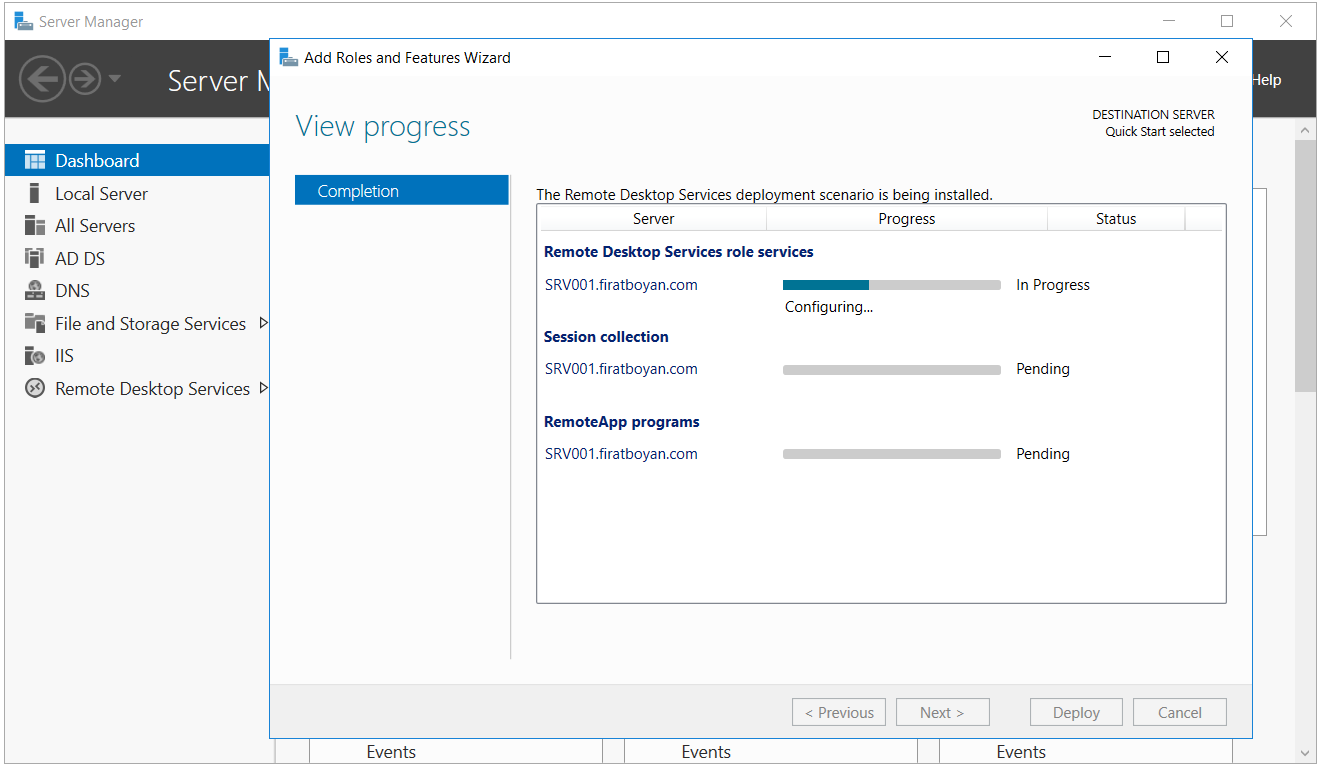Click the Remote Desktop Services icon

pos(35,389)
